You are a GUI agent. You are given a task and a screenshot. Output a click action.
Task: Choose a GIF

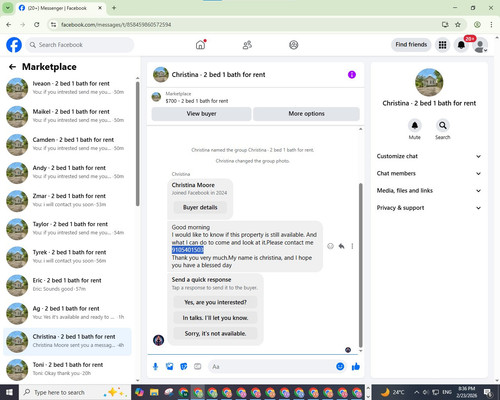pyautogui.click(x=198, y=367)
